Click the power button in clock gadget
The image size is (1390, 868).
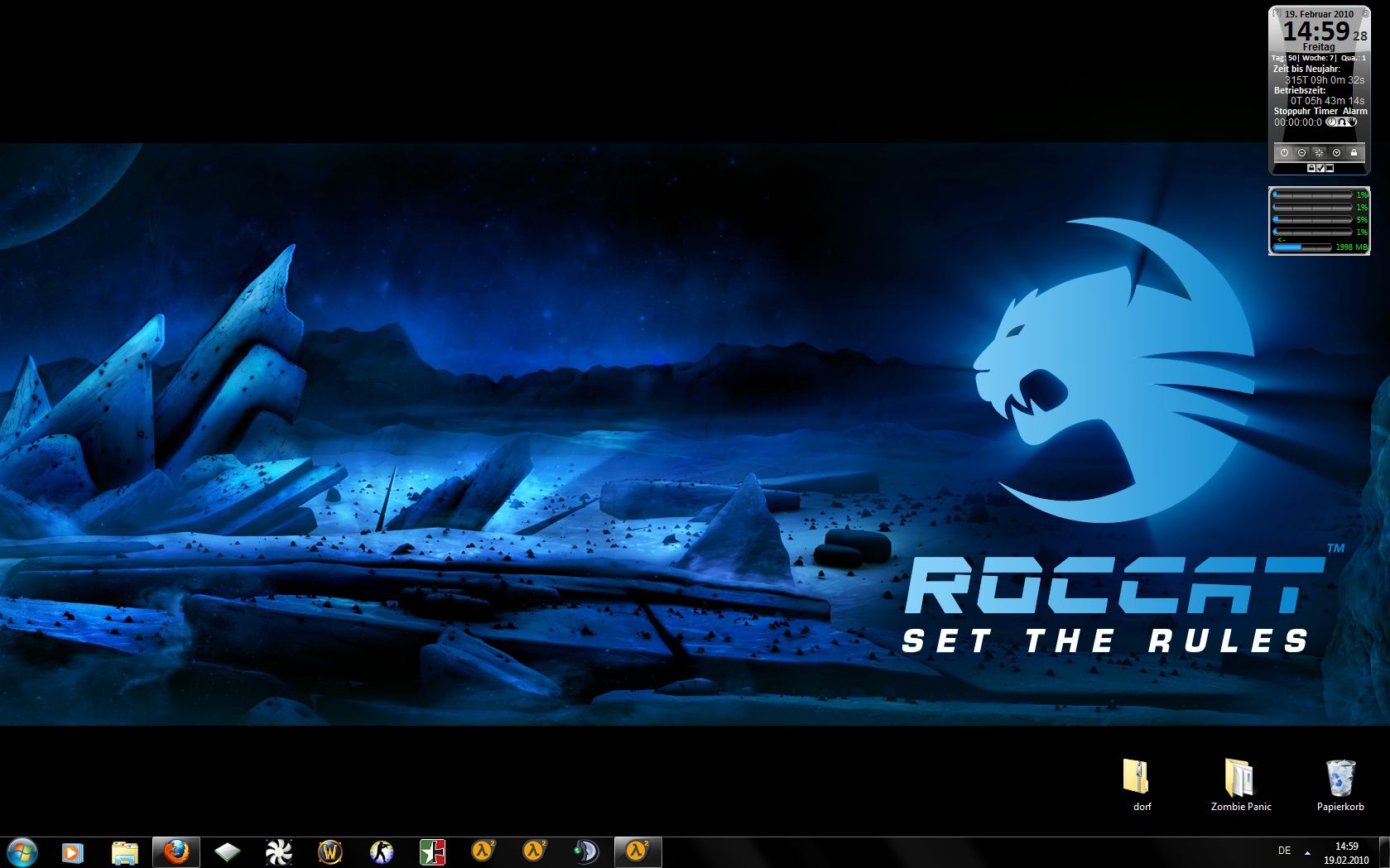[1284, 153]
